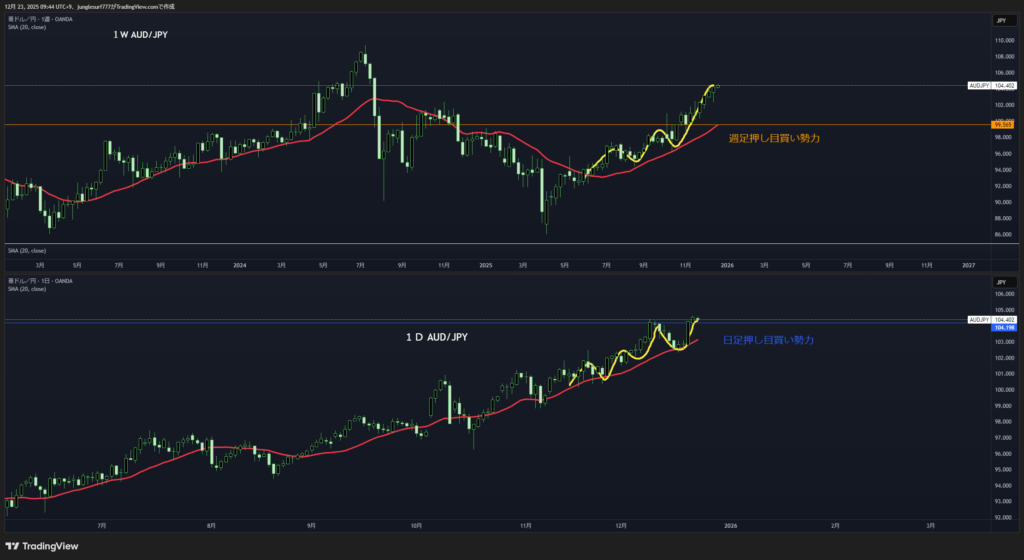Viewport: 1024px width, 560px height.
Task: Select the blue 104.198 price label
Action: [1003, 328]
